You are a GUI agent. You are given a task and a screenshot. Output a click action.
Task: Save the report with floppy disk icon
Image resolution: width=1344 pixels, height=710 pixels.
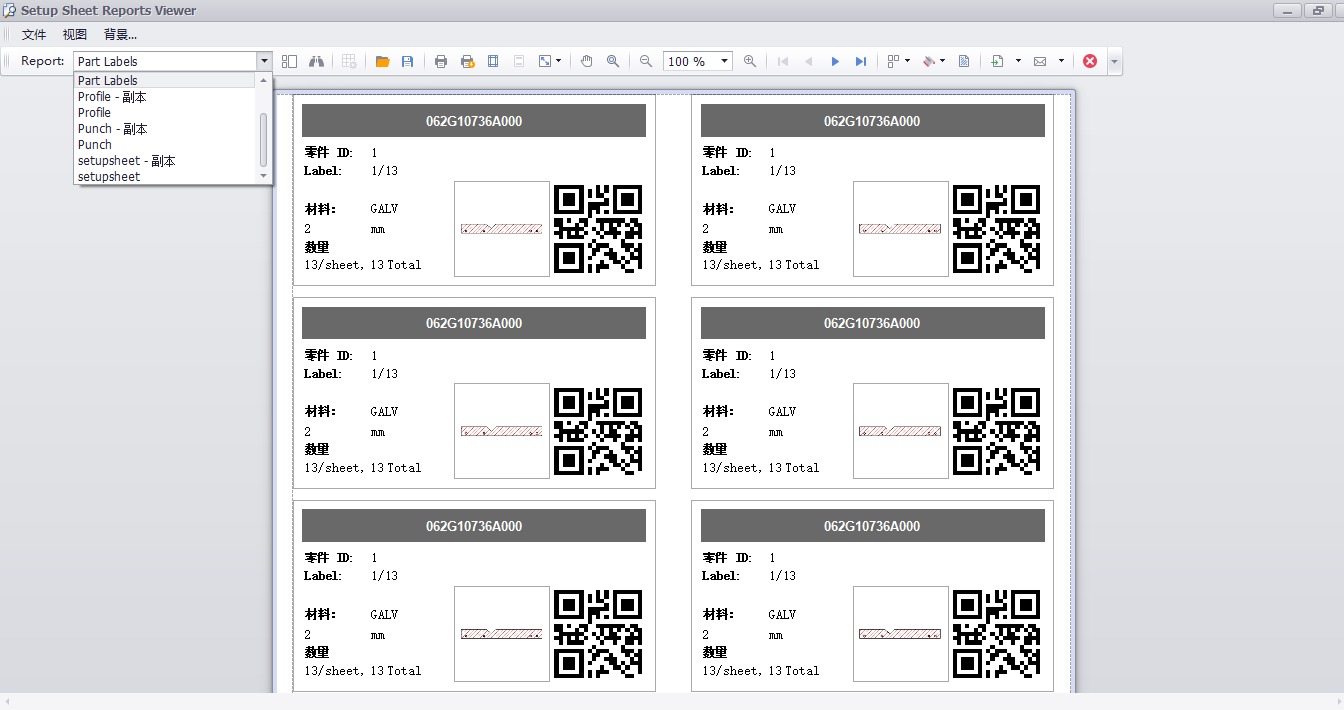click(x=408, y=61)
